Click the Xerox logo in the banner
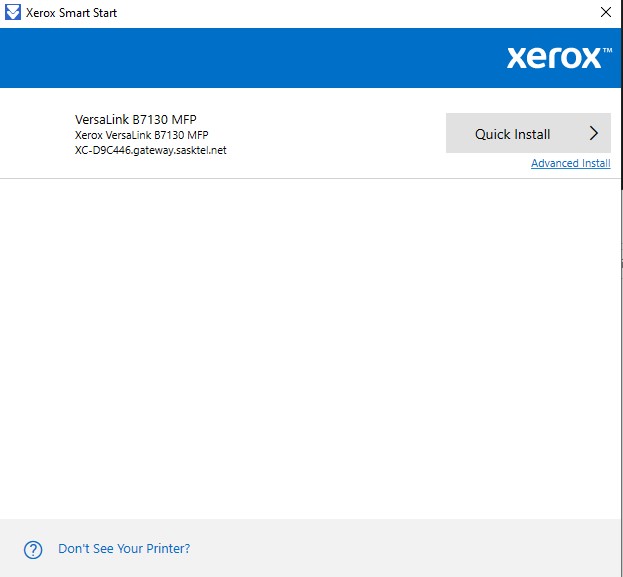Viewport: 623px width, 577px height. click(559, 58)
